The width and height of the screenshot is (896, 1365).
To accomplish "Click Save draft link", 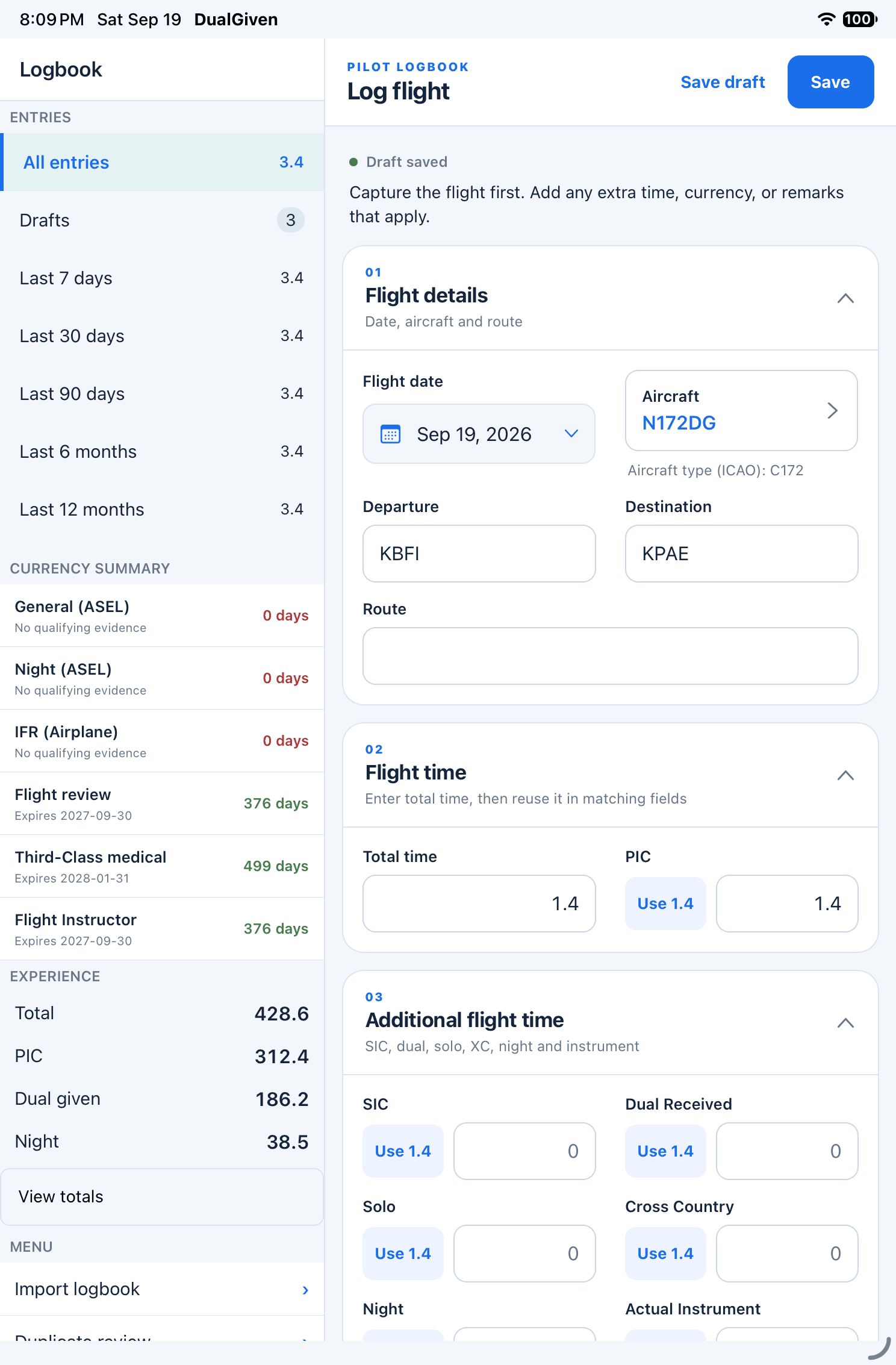I will 723,82.
